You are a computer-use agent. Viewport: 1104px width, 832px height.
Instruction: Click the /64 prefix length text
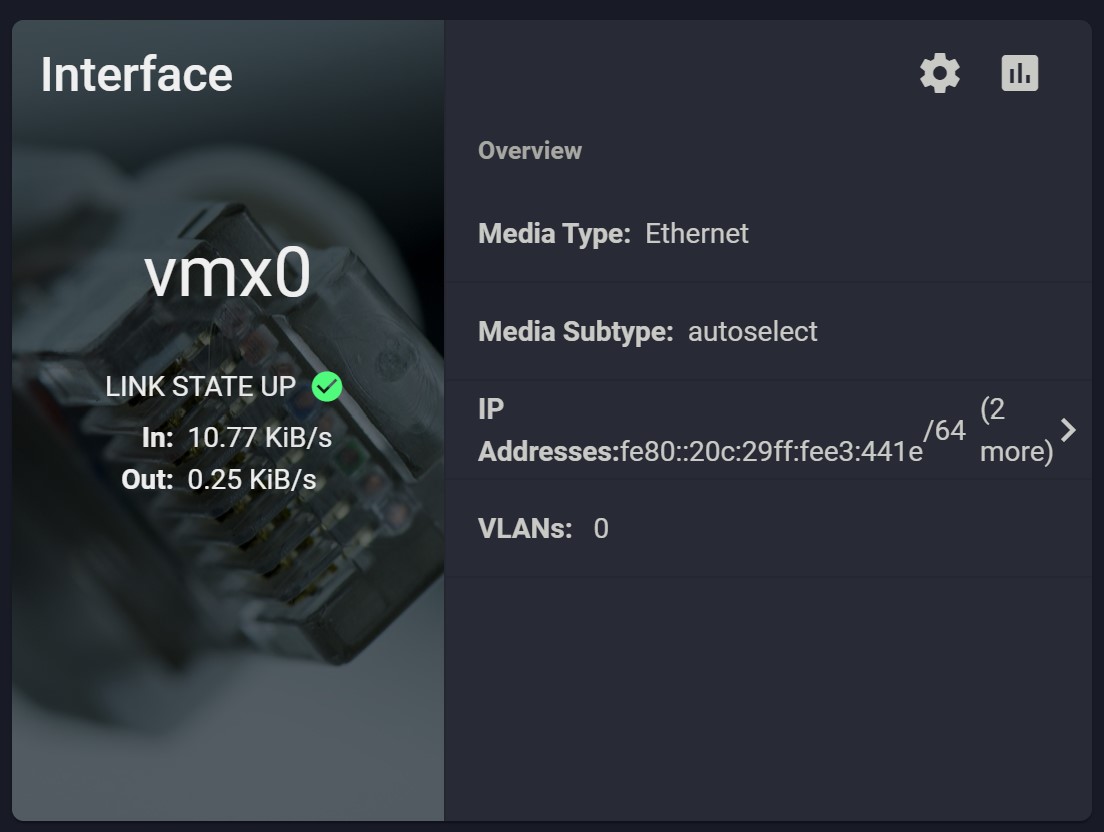point(944,430)
